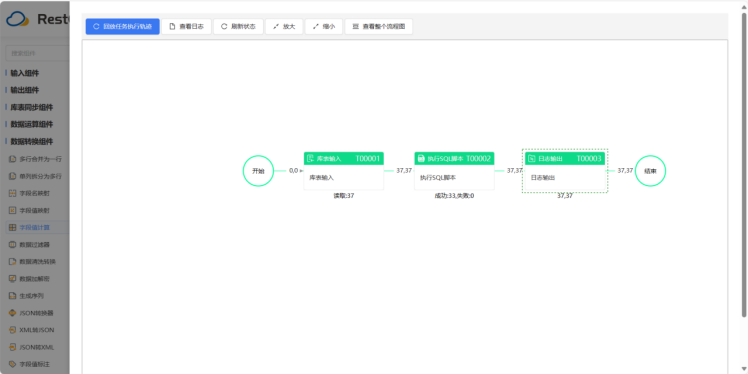
Task: Click the 数据清洗转换 component icon
Action: (x=13, y=261)
